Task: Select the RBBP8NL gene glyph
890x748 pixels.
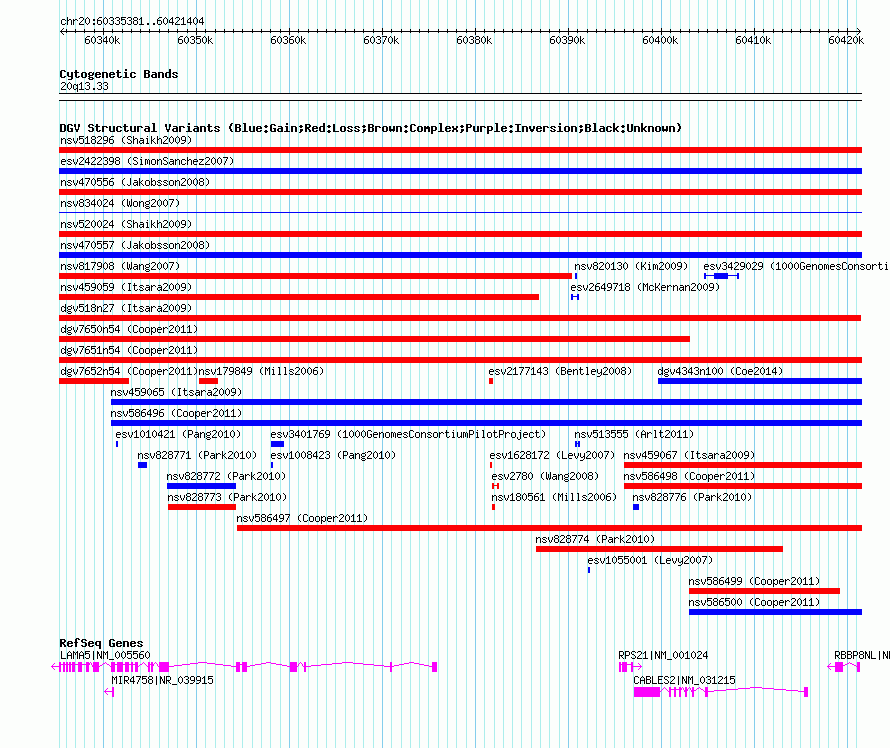Action: coord(844,667)
